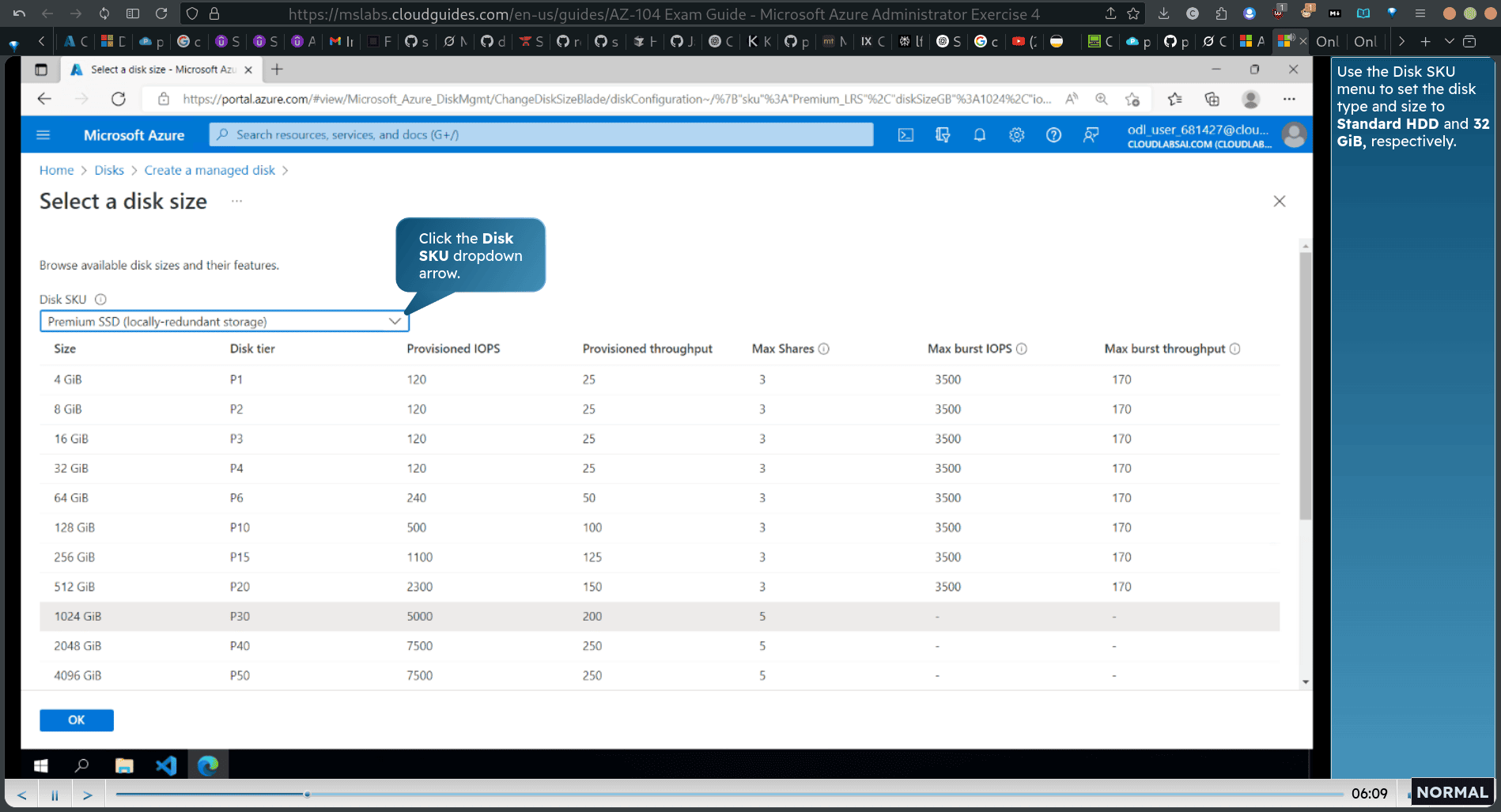Image resolution: width=1501 pixels, height=812 pixels.
Task: Toggle the NORMAL mode button
Action: (1452, 792)
